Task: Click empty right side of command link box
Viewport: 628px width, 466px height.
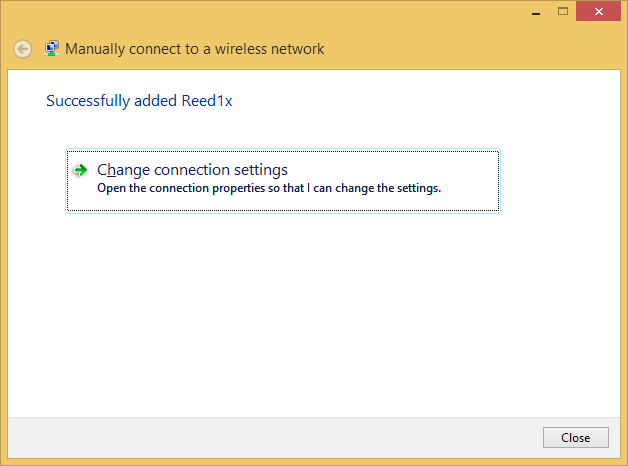Action: [470, 170]
